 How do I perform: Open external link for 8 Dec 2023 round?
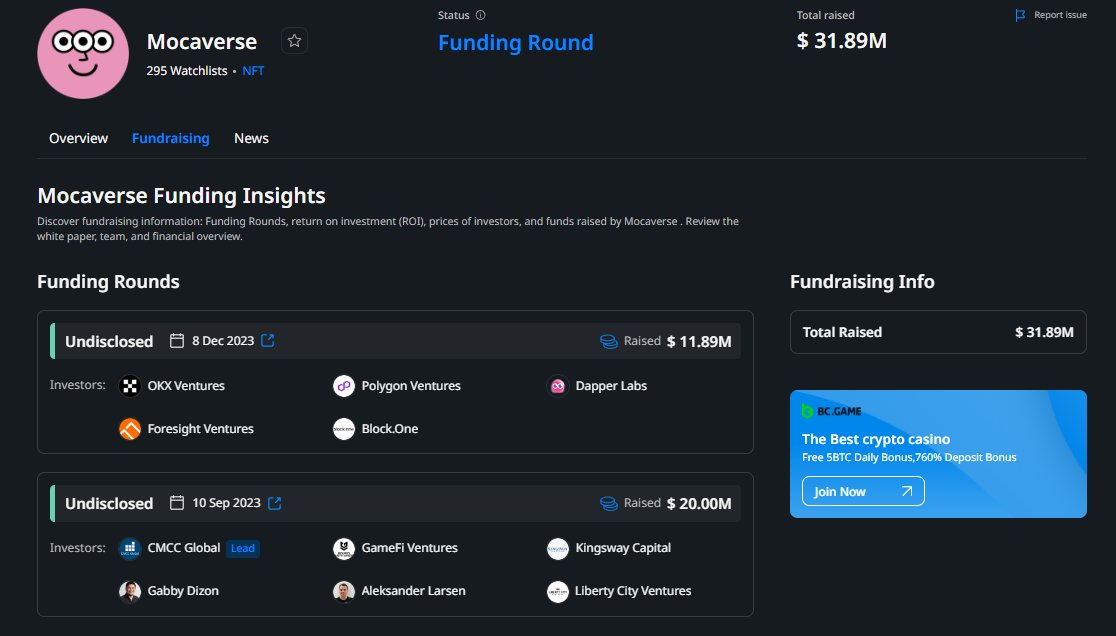268,341
